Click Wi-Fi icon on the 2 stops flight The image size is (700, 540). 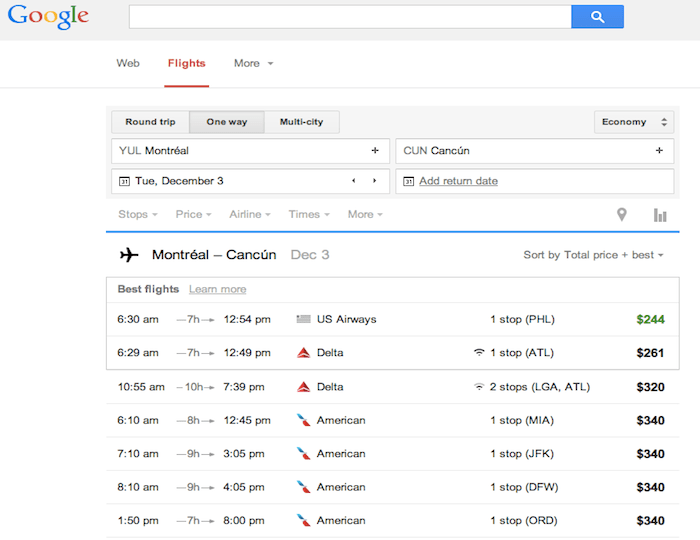479,386
